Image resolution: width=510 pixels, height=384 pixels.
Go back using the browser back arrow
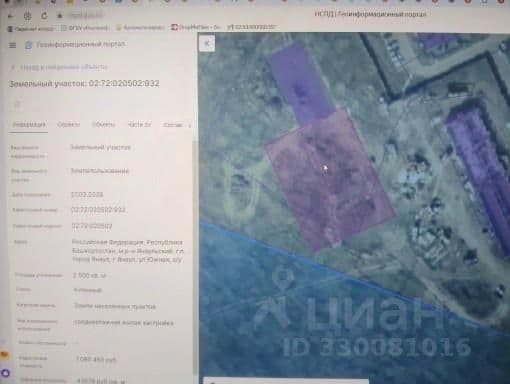[x=11, y=16]
